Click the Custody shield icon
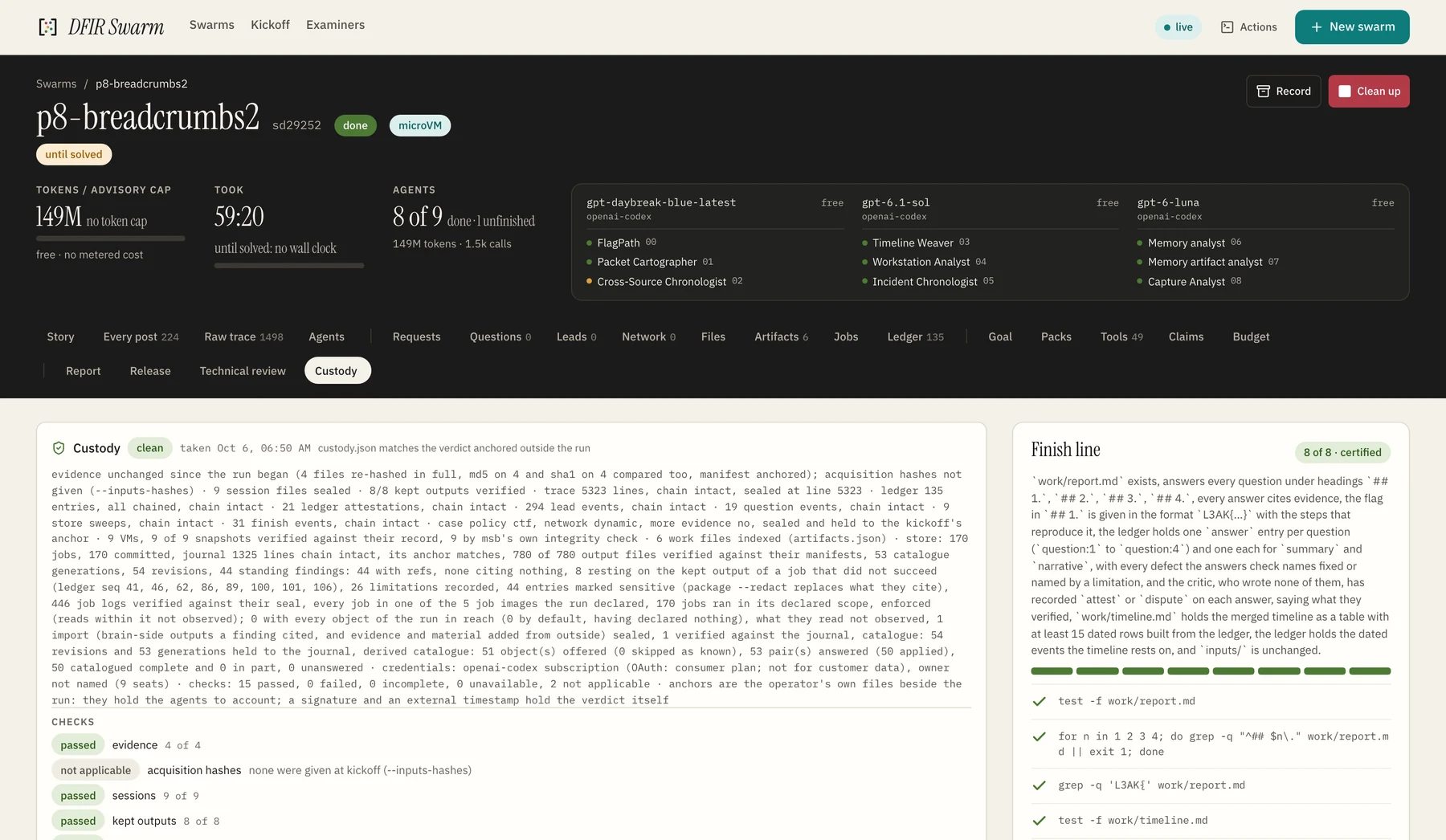The width and height of the screenshot is (1446, 840). pos(59,448)
